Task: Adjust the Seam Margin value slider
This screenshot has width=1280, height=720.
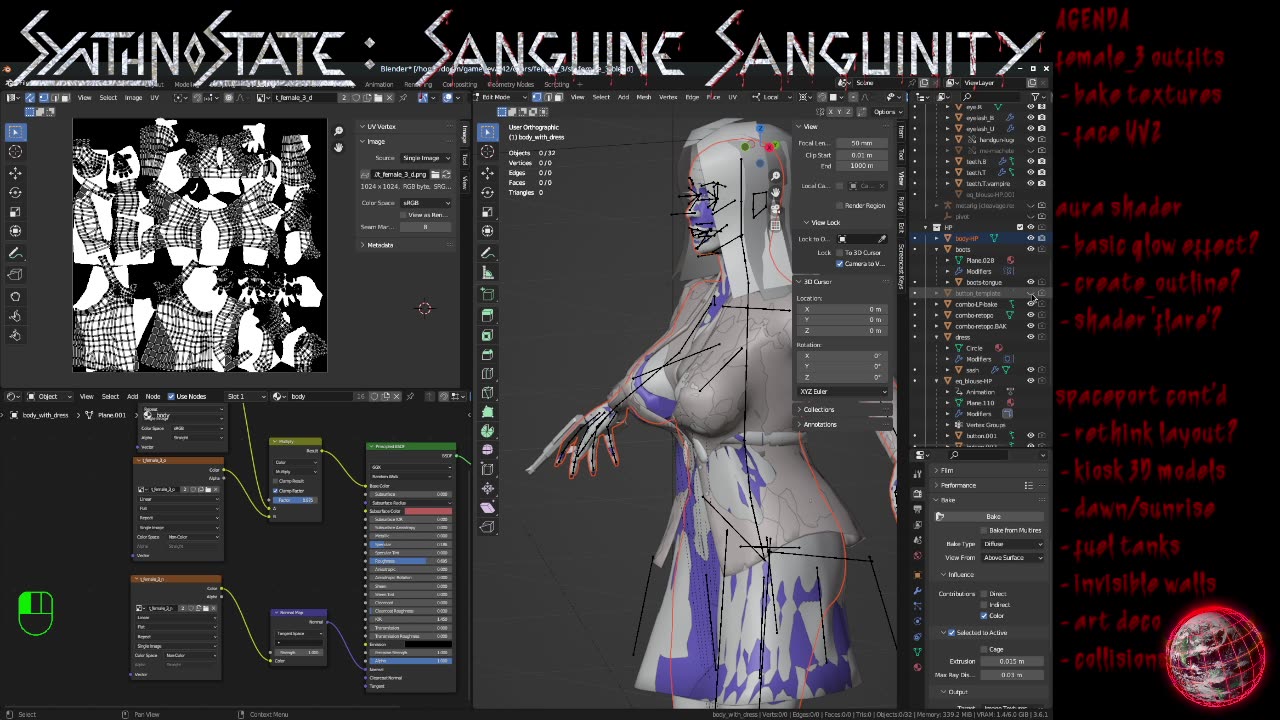Action: click(427, 227)
